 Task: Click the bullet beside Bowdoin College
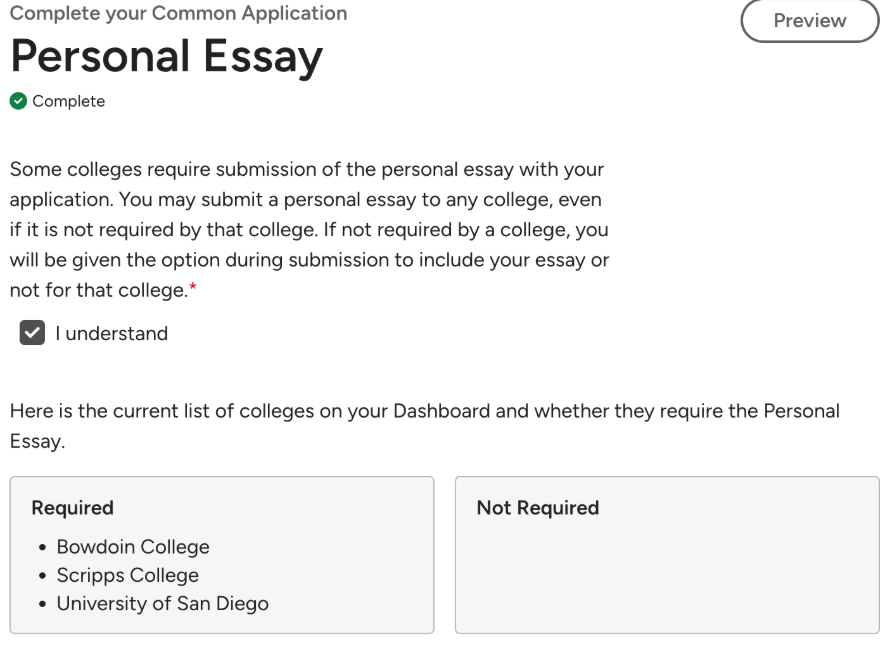click(42, 548)
